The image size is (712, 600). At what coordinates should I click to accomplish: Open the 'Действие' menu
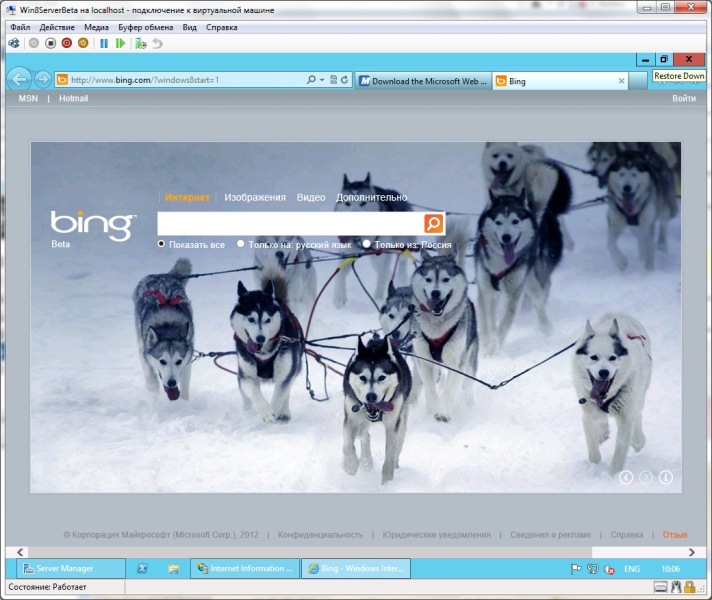57,27
